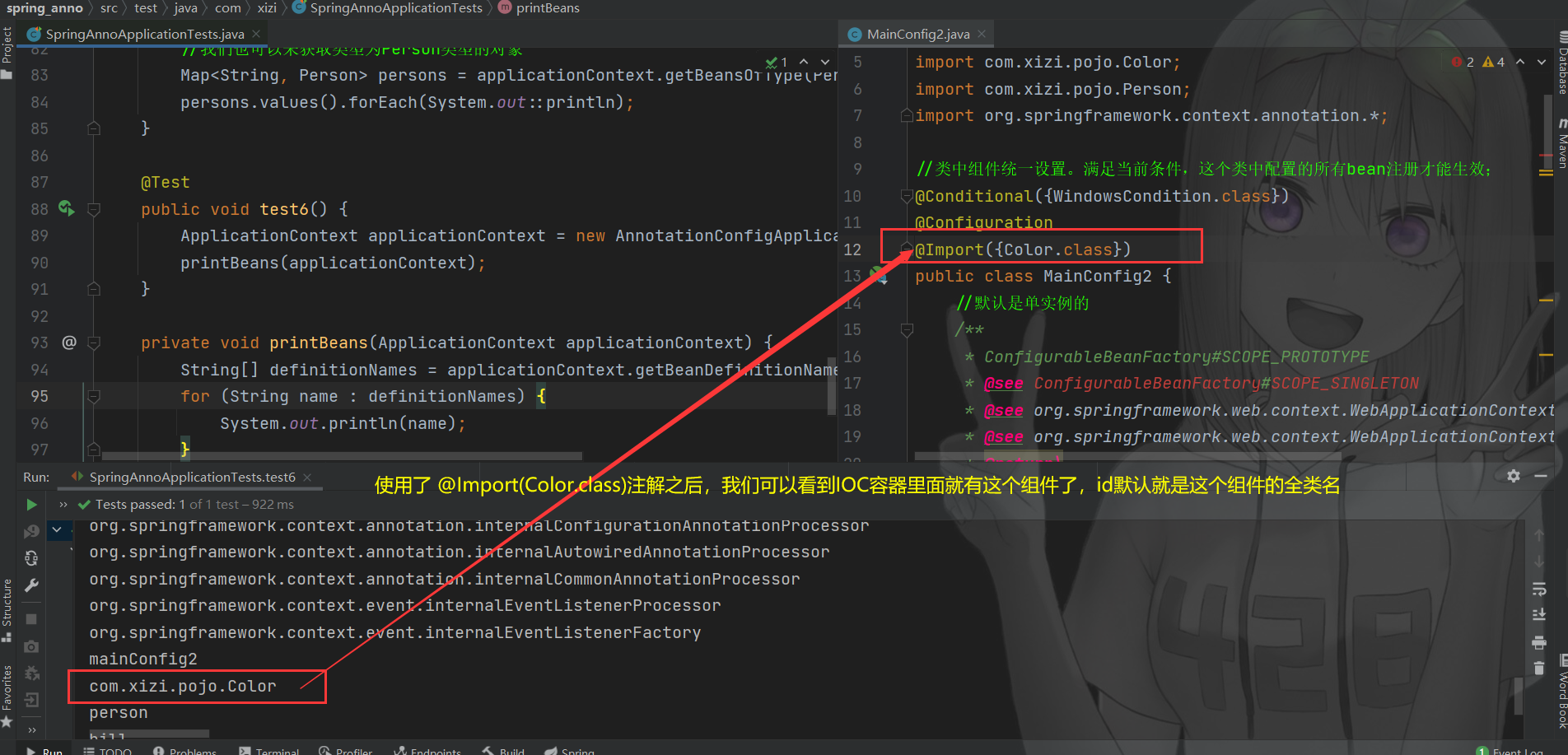Open the wrench settings in Run panel

(x=31, y=585)
